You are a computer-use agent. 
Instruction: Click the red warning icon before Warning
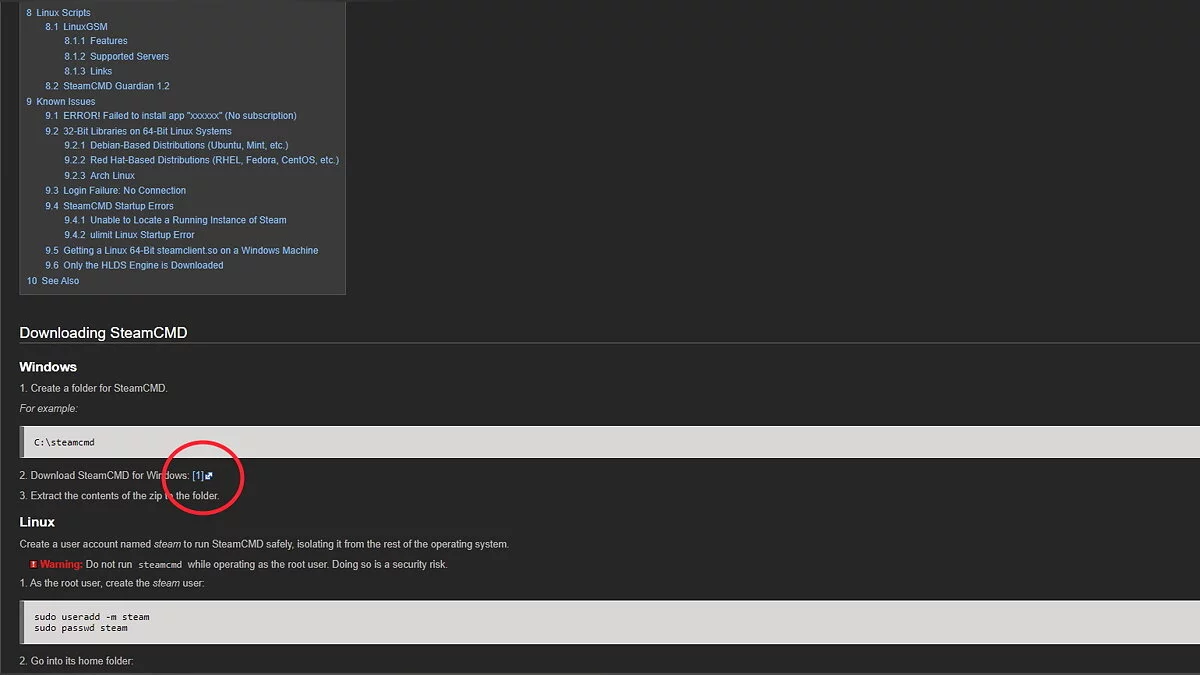33,565
